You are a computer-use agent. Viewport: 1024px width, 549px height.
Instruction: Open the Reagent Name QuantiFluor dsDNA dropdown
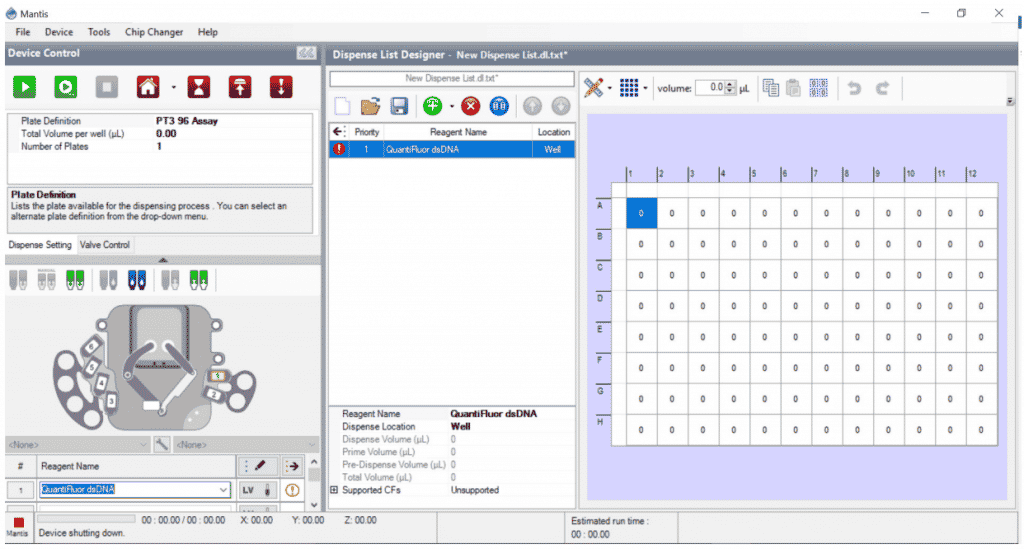click(223, 490)
